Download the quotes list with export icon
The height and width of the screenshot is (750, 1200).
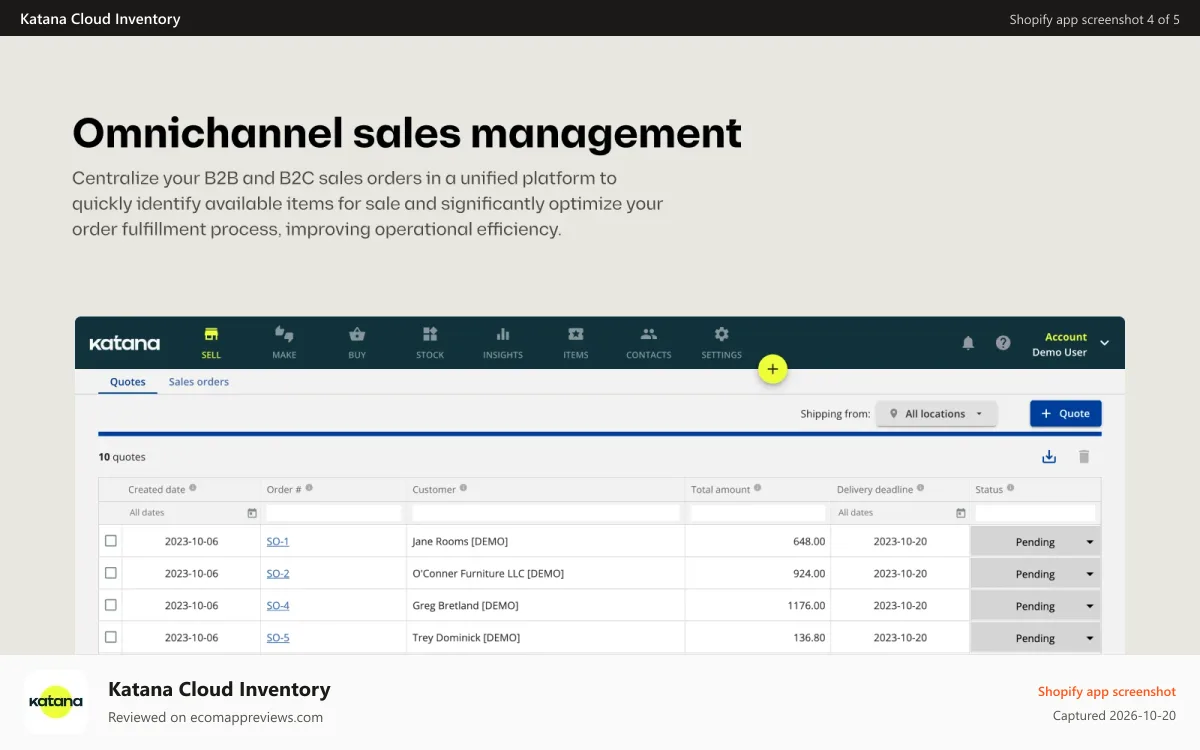(x=1049, y=457)
